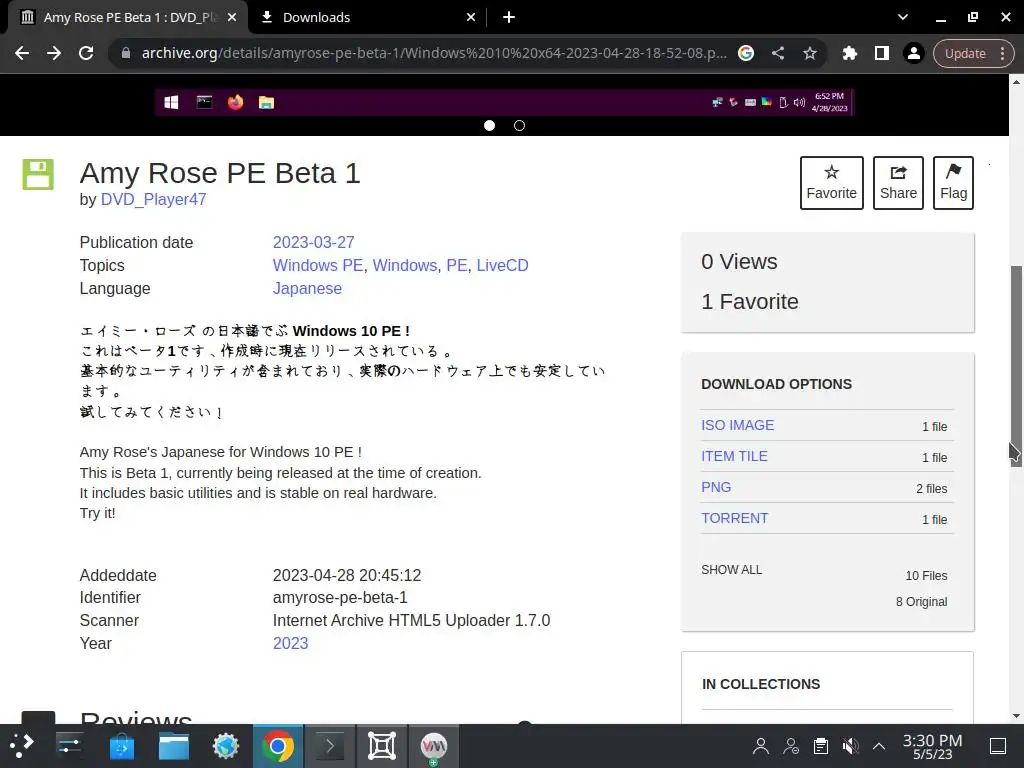This screenshot has height=768, width=1024.
Task: Click the Update button in Chrome
Action: (x=965, y=54)
